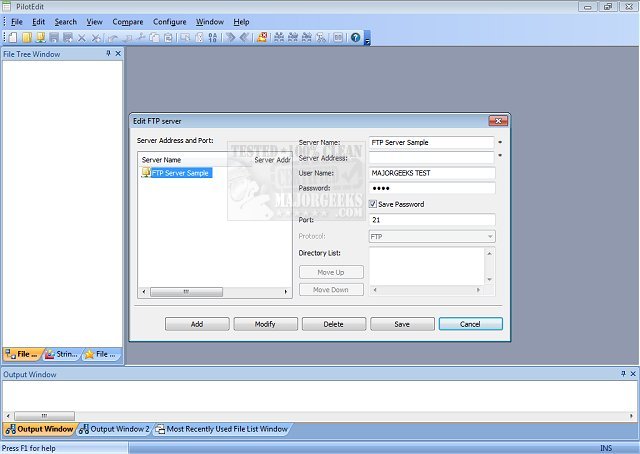Open the toolbar overflow options arrow

click(x=367, y=40)
